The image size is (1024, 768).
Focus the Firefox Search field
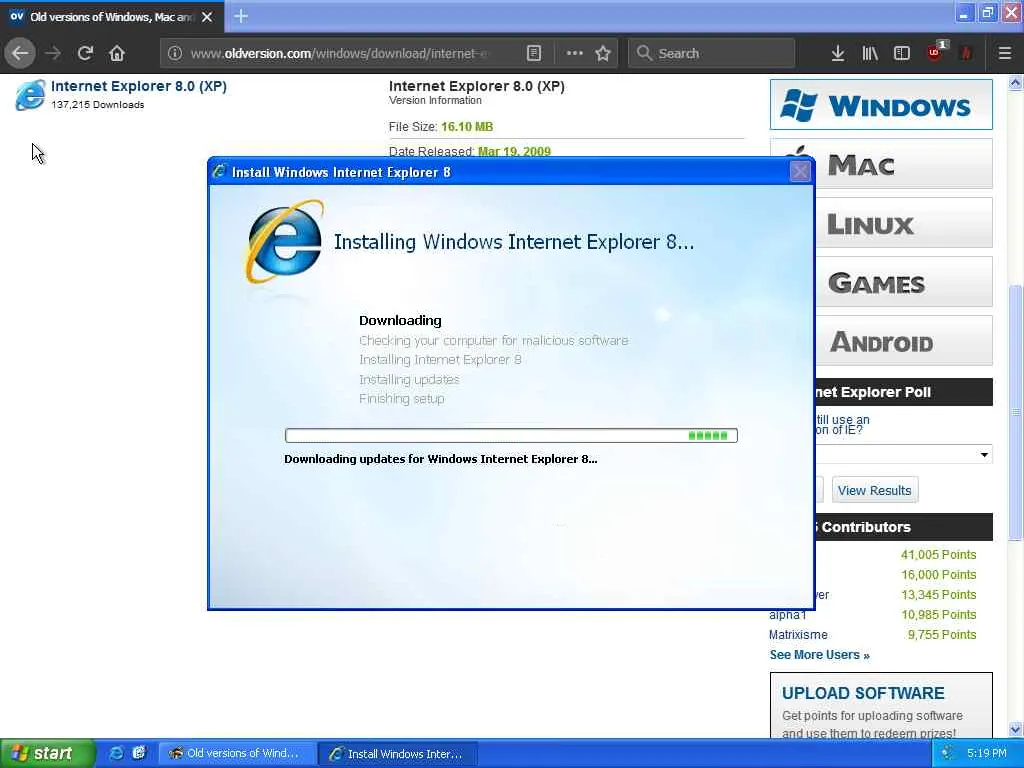pyautogui.click(x=712, y=54)
